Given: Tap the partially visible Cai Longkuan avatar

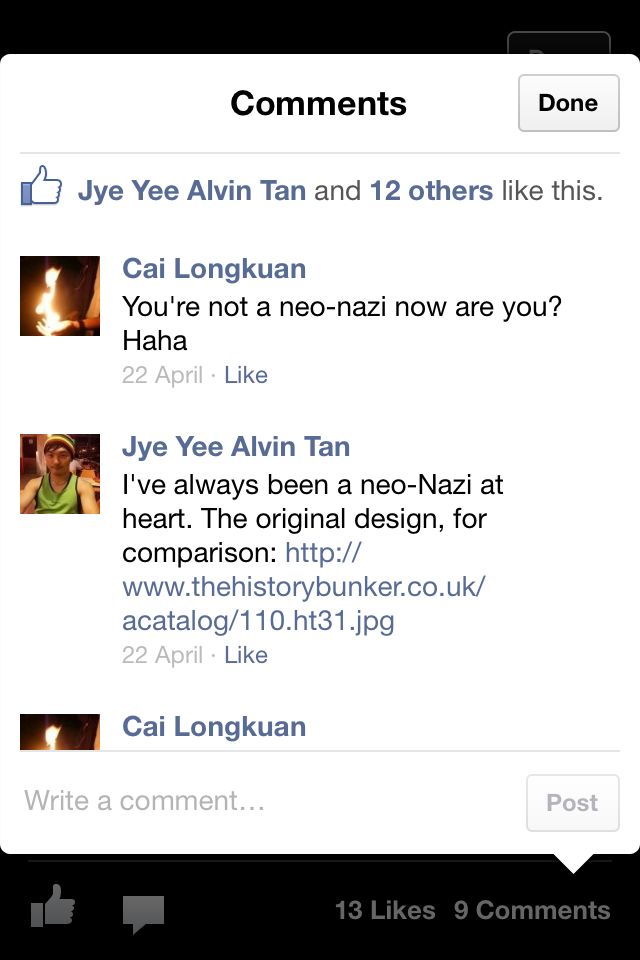Looking at the screenshot, I should tap(60, 732).
